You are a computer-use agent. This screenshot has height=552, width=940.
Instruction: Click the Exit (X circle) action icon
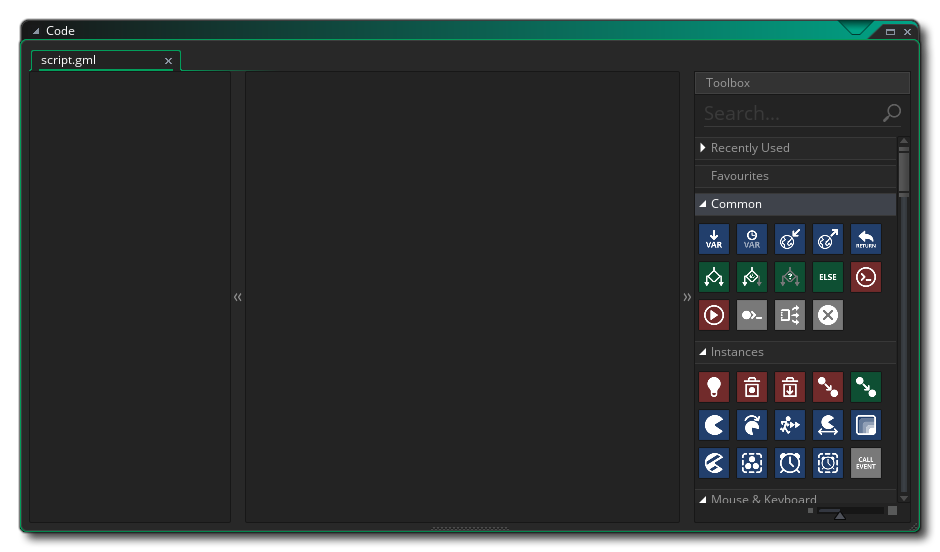click(x=828, y=315)
